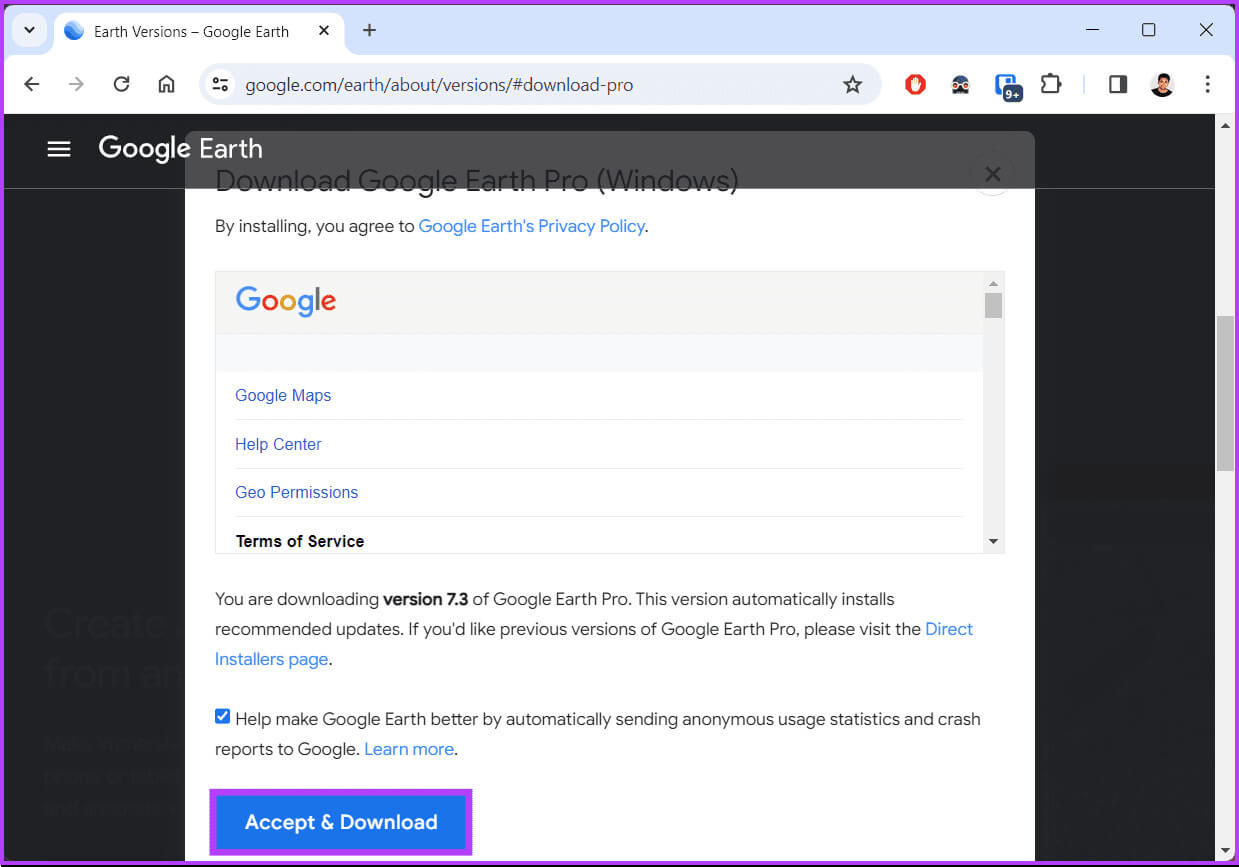Open the Google Earth hamburger menu
Image resolution: width=1239 pixels, height=867 pixels.
click(59, 149)
